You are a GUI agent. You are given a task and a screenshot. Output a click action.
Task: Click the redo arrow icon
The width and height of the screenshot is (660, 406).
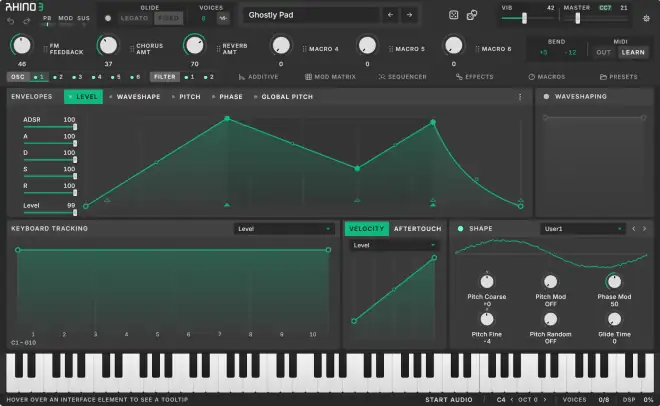[27, 21]
